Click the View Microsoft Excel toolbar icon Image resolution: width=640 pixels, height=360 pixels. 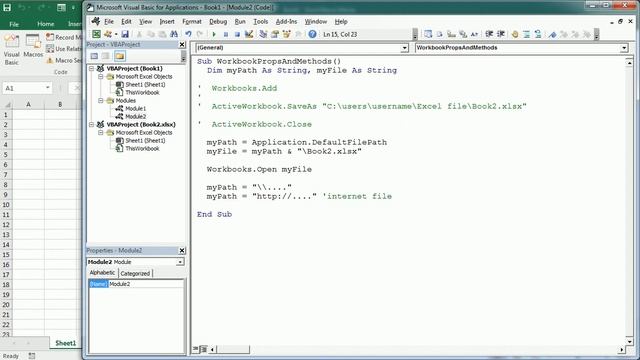tap(96, 34)
